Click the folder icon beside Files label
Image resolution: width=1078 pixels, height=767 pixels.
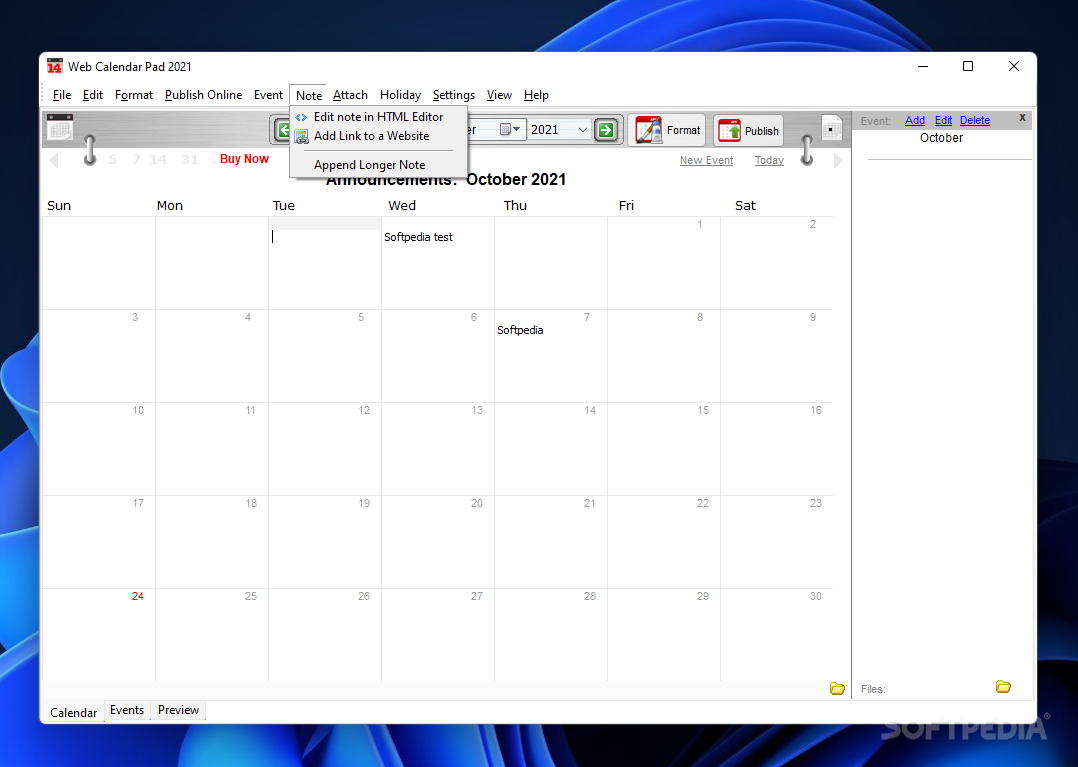pos(1003,687)
